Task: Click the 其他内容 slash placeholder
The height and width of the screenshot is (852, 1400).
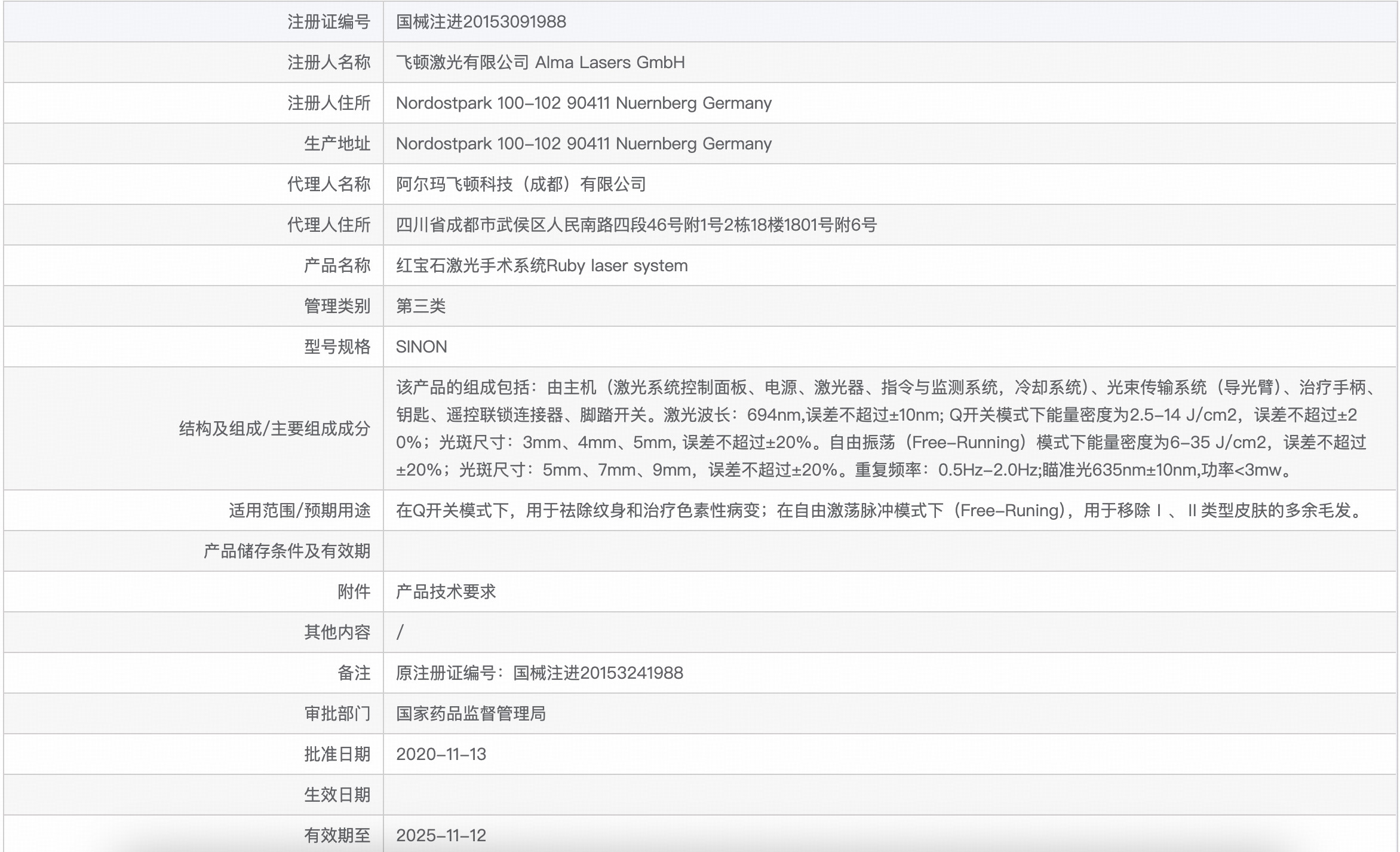Action: pyautogui.click(x=400, y=633)
